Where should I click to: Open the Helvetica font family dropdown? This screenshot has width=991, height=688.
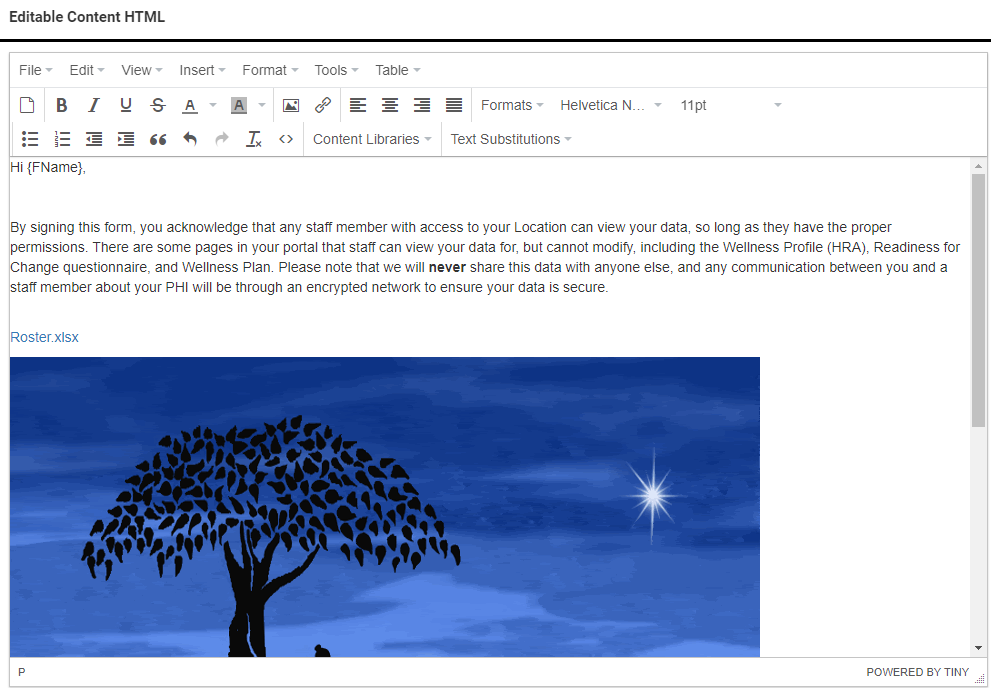pos(610,105)
